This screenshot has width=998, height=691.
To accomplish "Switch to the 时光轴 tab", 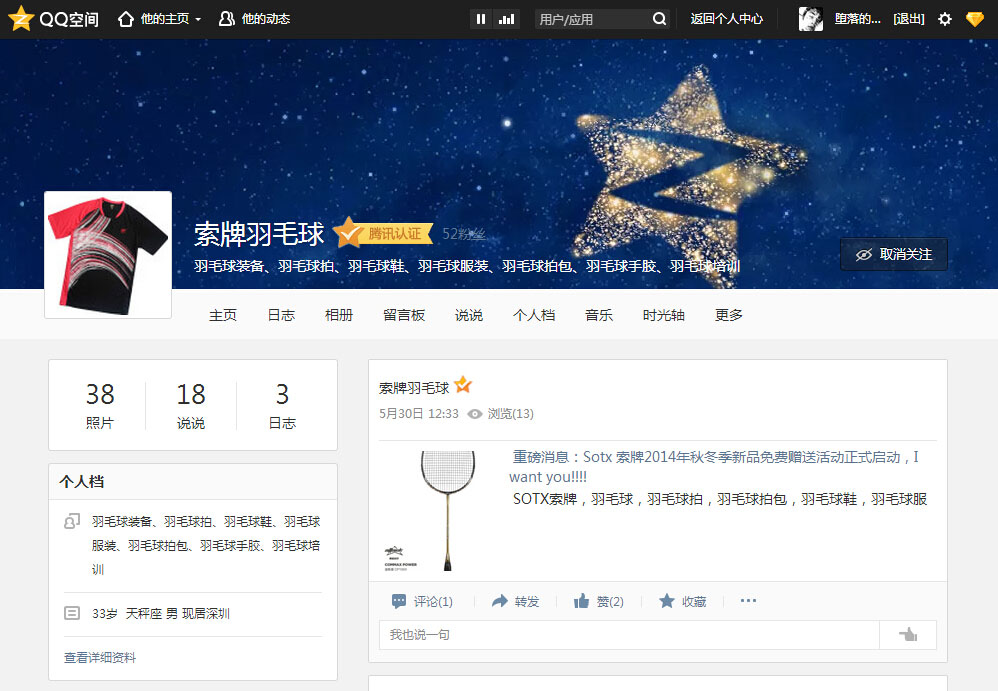I will coord(663,315).
